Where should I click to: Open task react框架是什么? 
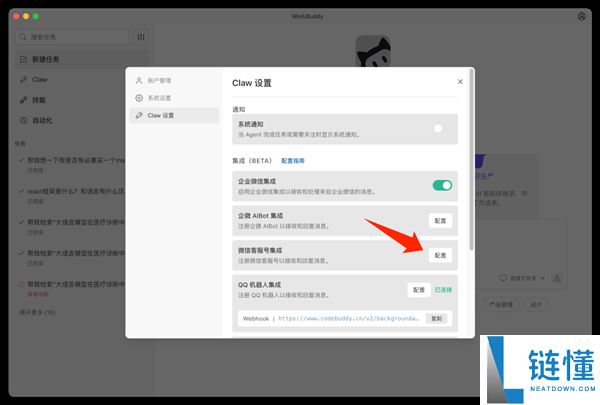pyautogui.click(x=72, y=196)
